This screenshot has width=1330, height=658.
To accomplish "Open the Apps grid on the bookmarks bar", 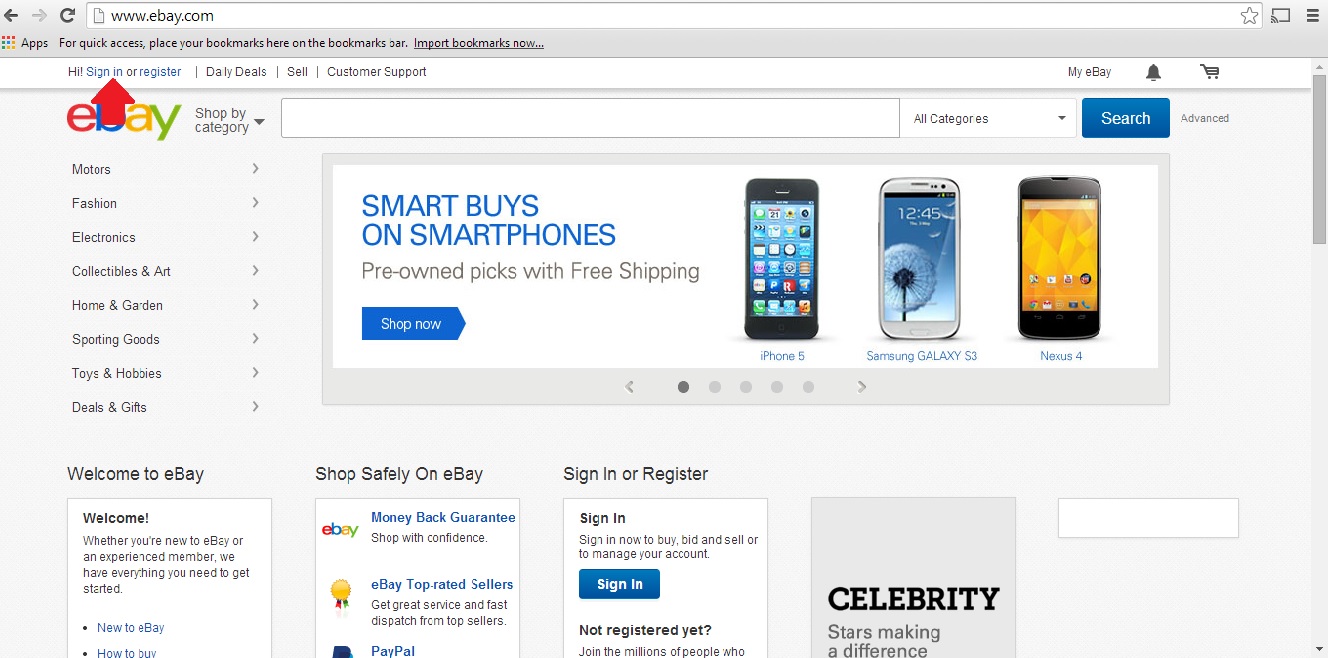I will pos(10,42).
